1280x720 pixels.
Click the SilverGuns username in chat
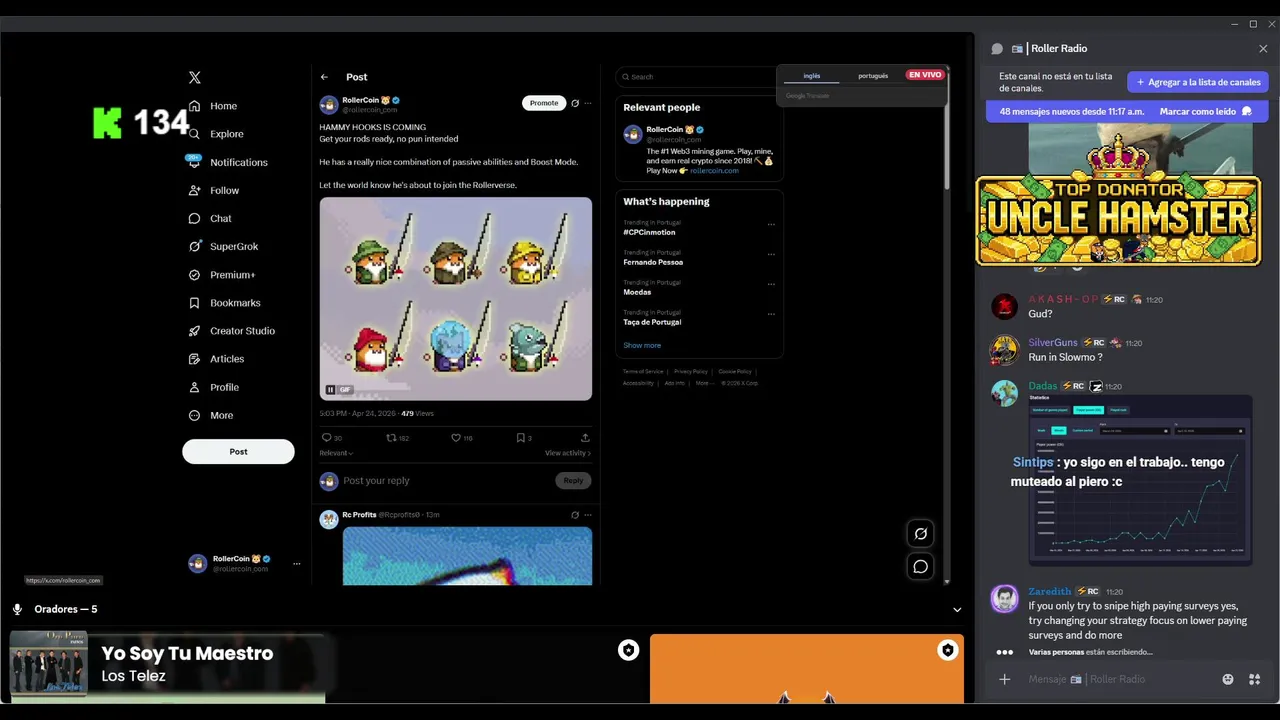click(x=1053, y=343)
